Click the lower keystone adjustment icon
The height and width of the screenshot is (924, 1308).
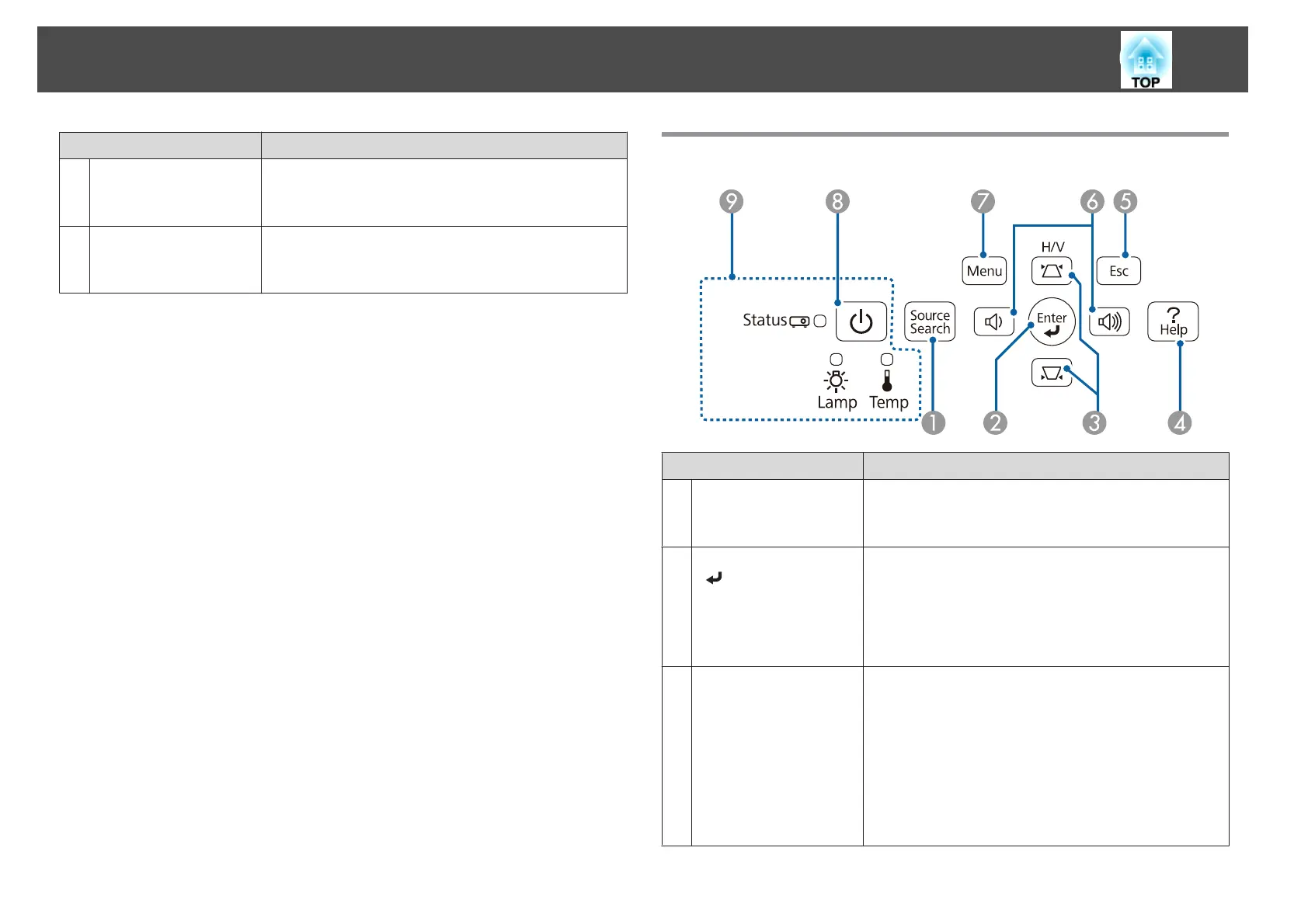tap(1052, 373)
